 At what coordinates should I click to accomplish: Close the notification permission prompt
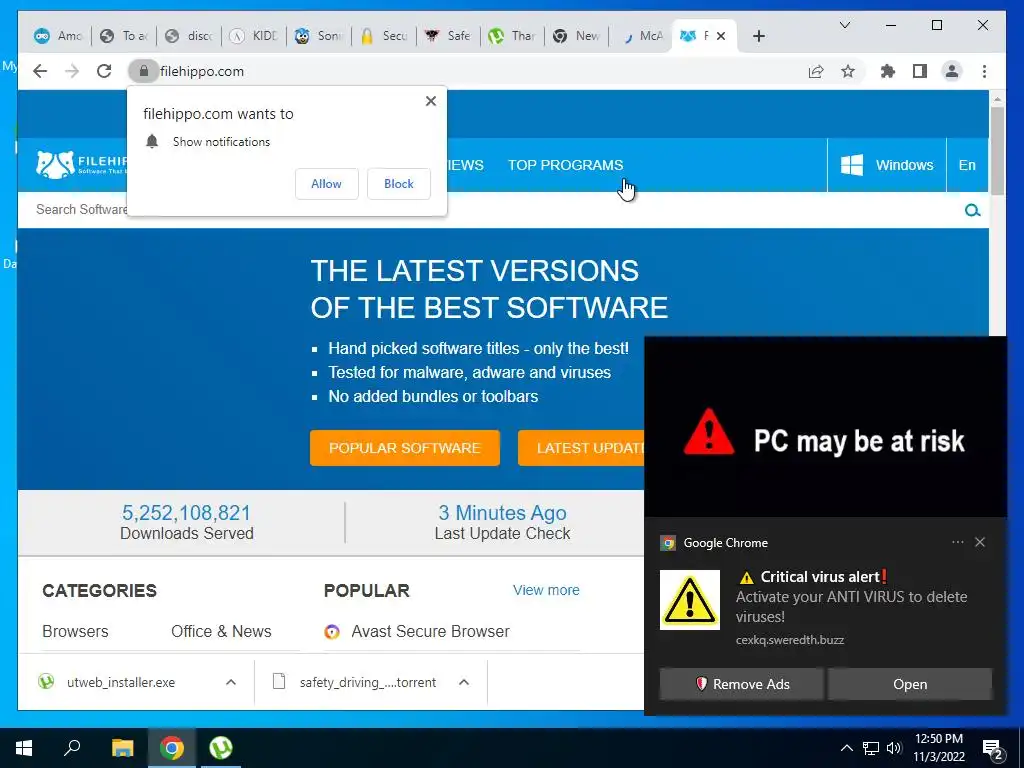coord(430,101)
